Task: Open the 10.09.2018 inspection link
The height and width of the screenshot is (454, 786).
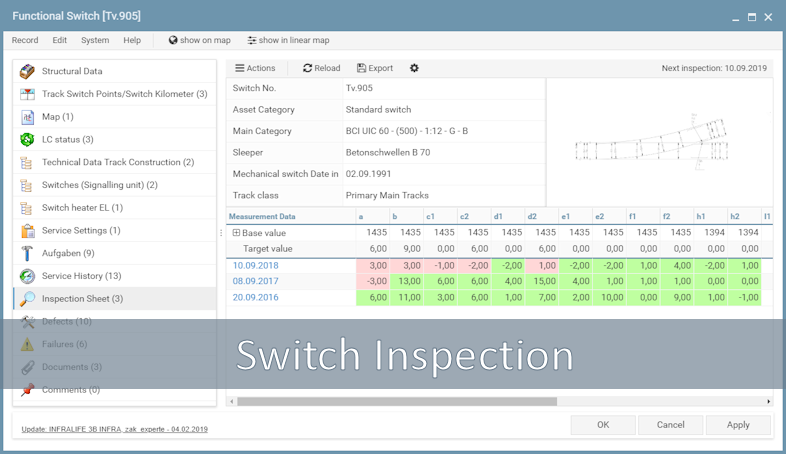Action: pyautogui.click(x=256, y=266)
